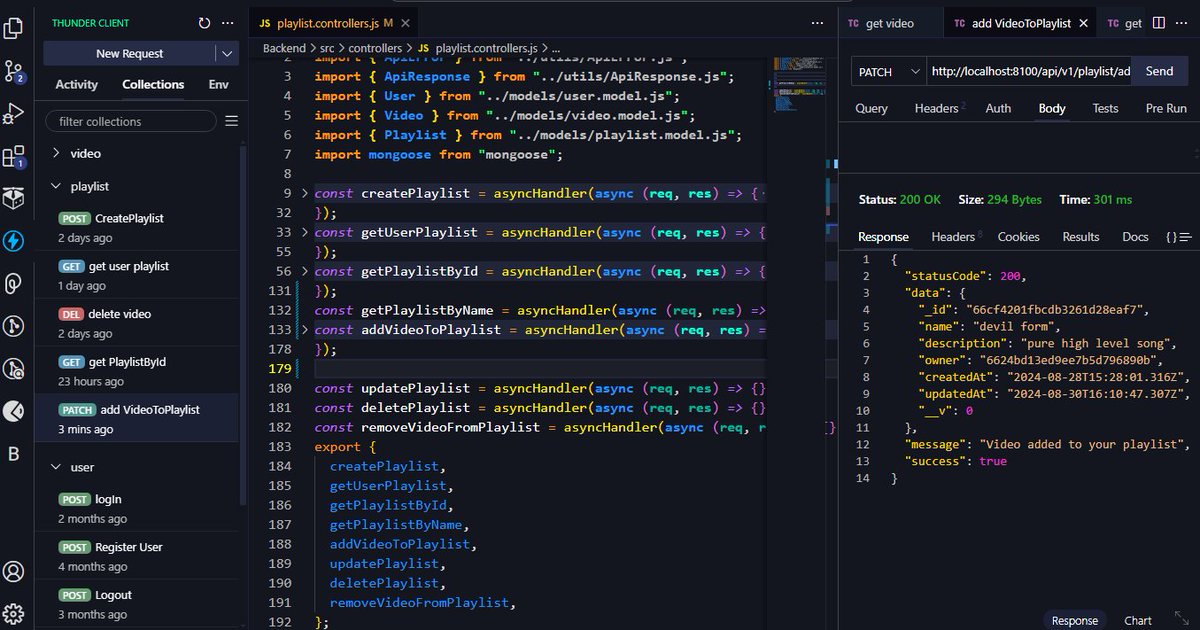This screenshot has width=1200, height=630.
Task: Open the Pre Run tab
Action: [1166, 108]
